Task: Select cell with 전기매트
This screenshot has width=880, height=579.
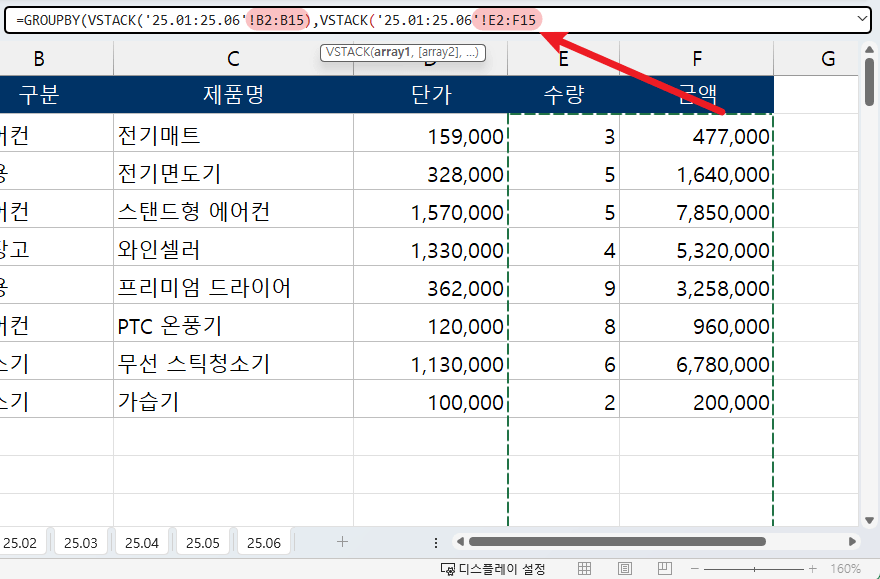Action: point(233,132)
